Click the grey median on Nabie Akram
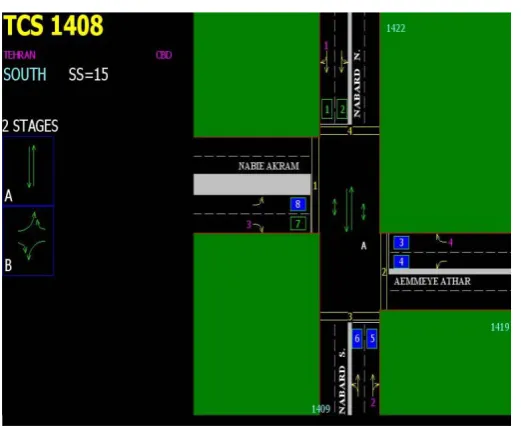Viewport: 521px width, 426px height. click(x=252, y=184)
